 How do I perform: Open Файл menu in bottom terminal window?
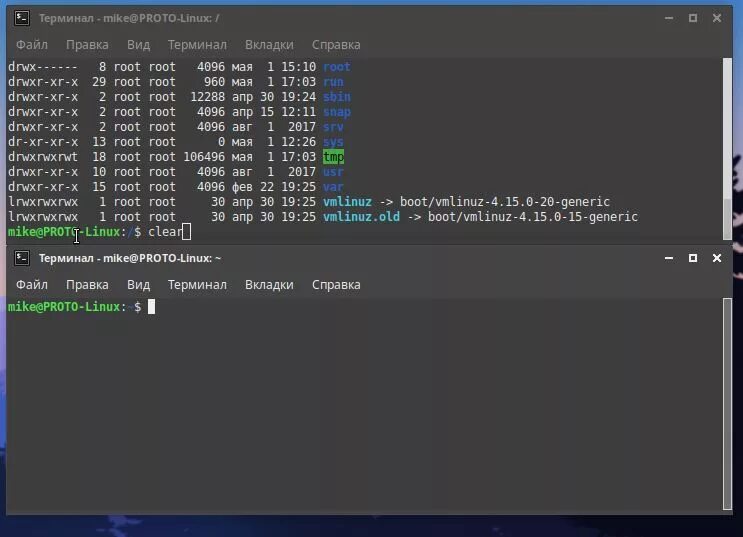coord(32,284)
